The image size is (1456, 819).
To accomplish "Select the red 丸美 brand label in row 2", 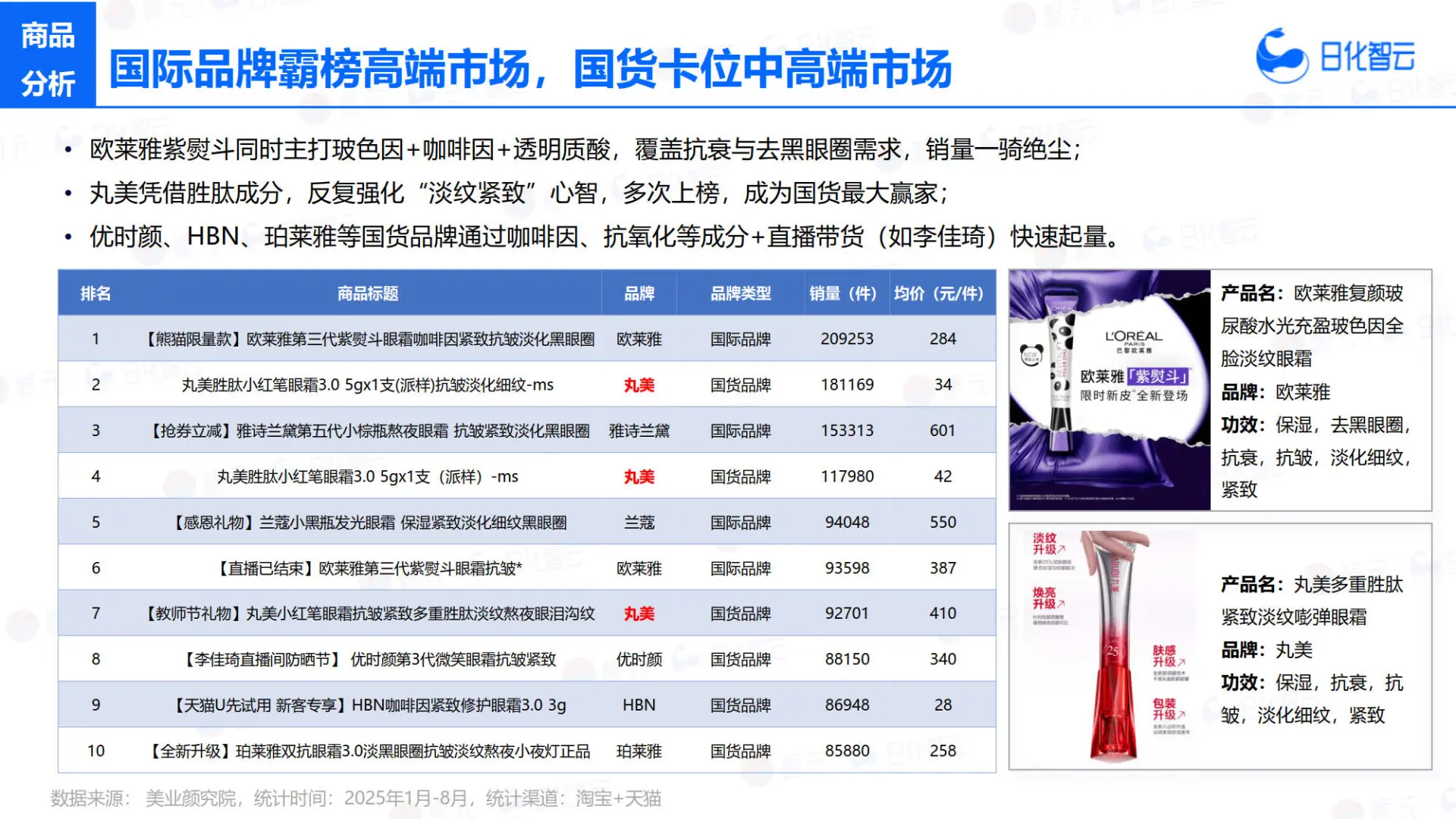I will pyautogui.click(x=638, y=384).
